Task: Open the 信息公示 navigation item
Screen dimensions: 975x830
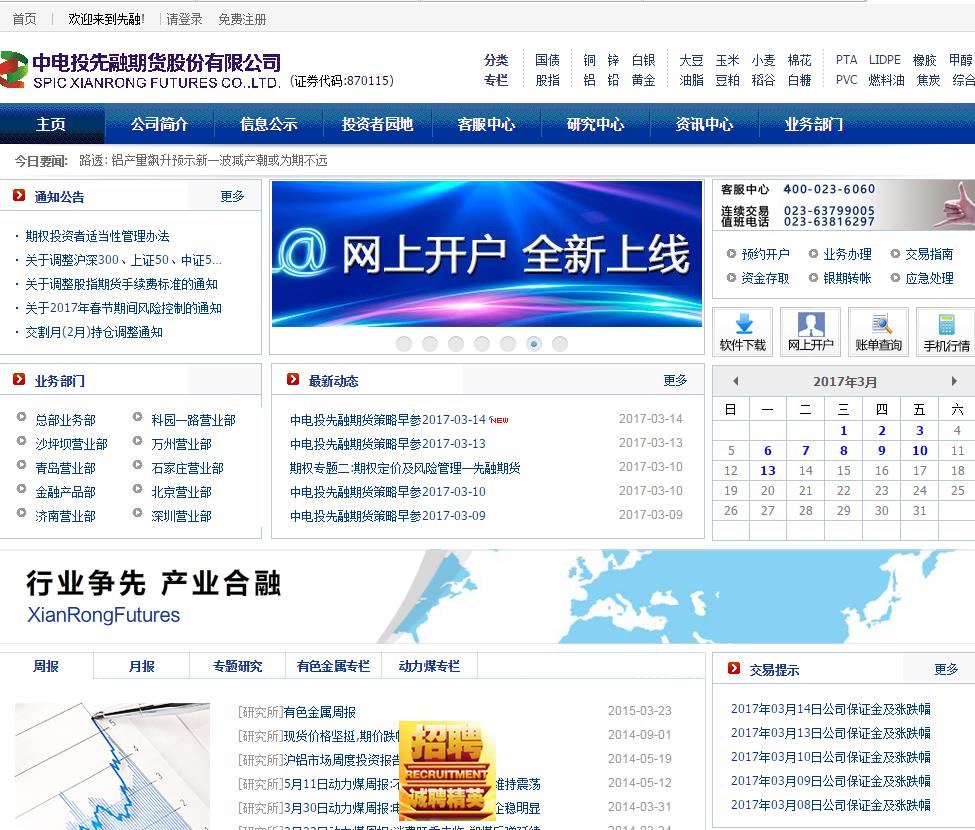Action: point(269,124)
